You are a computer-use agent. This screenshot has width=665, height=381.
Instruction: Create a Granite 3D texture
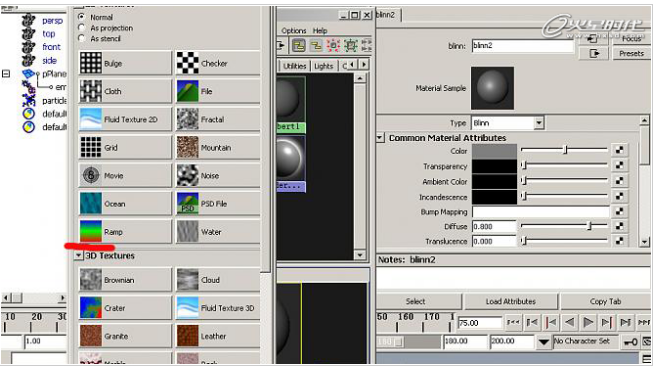125,336
